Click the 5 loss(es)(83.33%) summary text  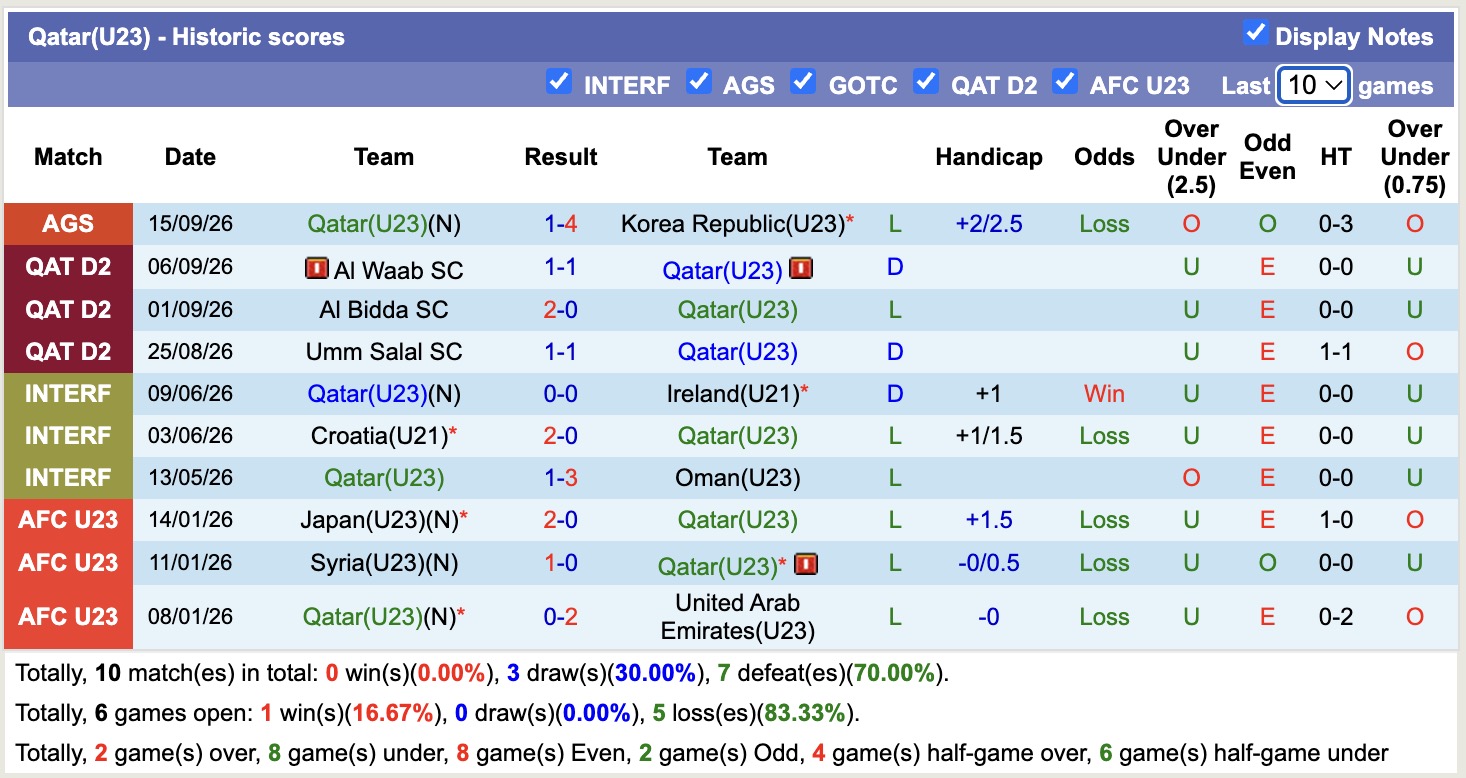click(755, 713)
